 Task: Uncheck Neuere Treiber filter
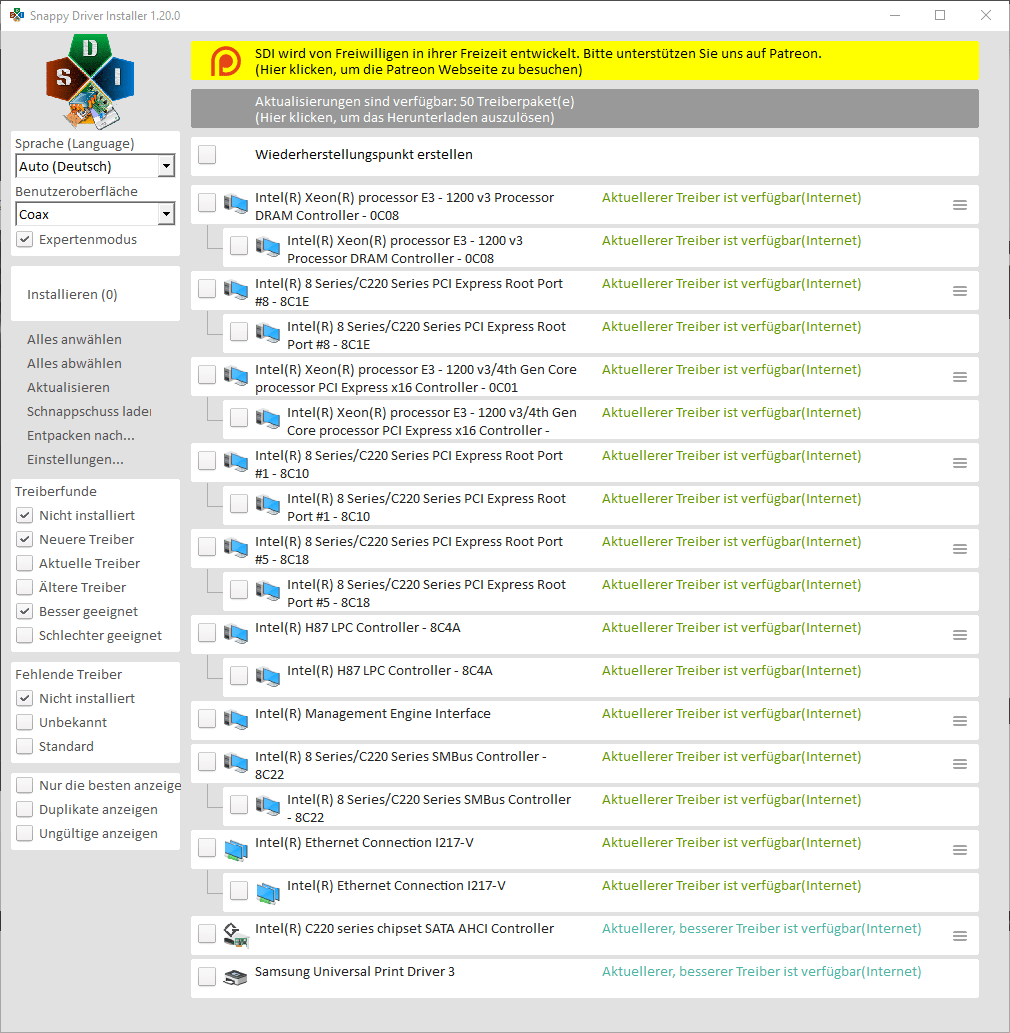tap(24, 539)
